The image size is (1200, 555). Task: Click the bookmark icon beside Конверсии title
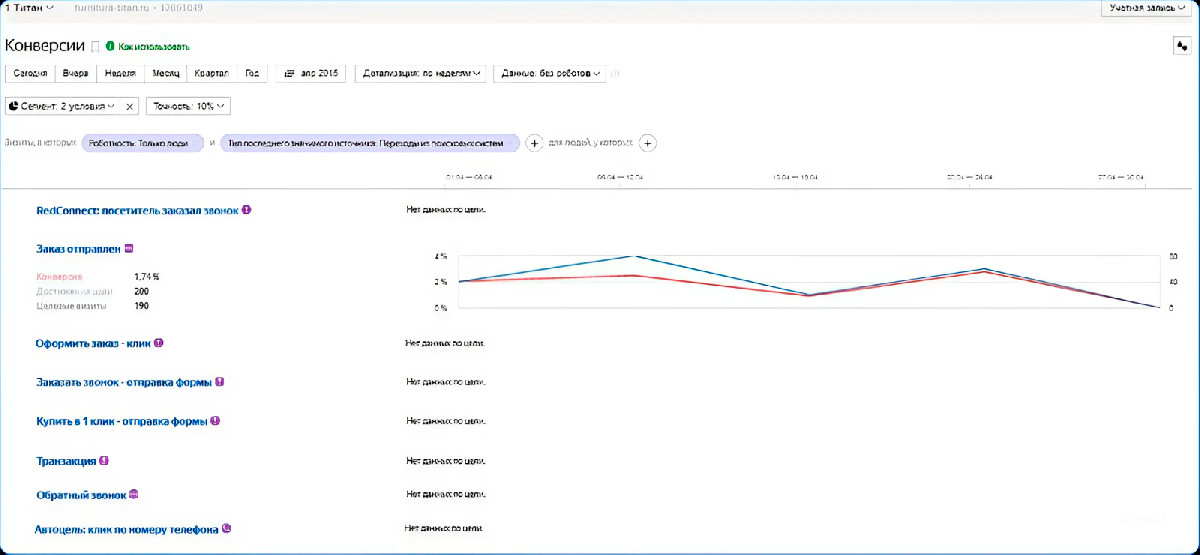95,47
